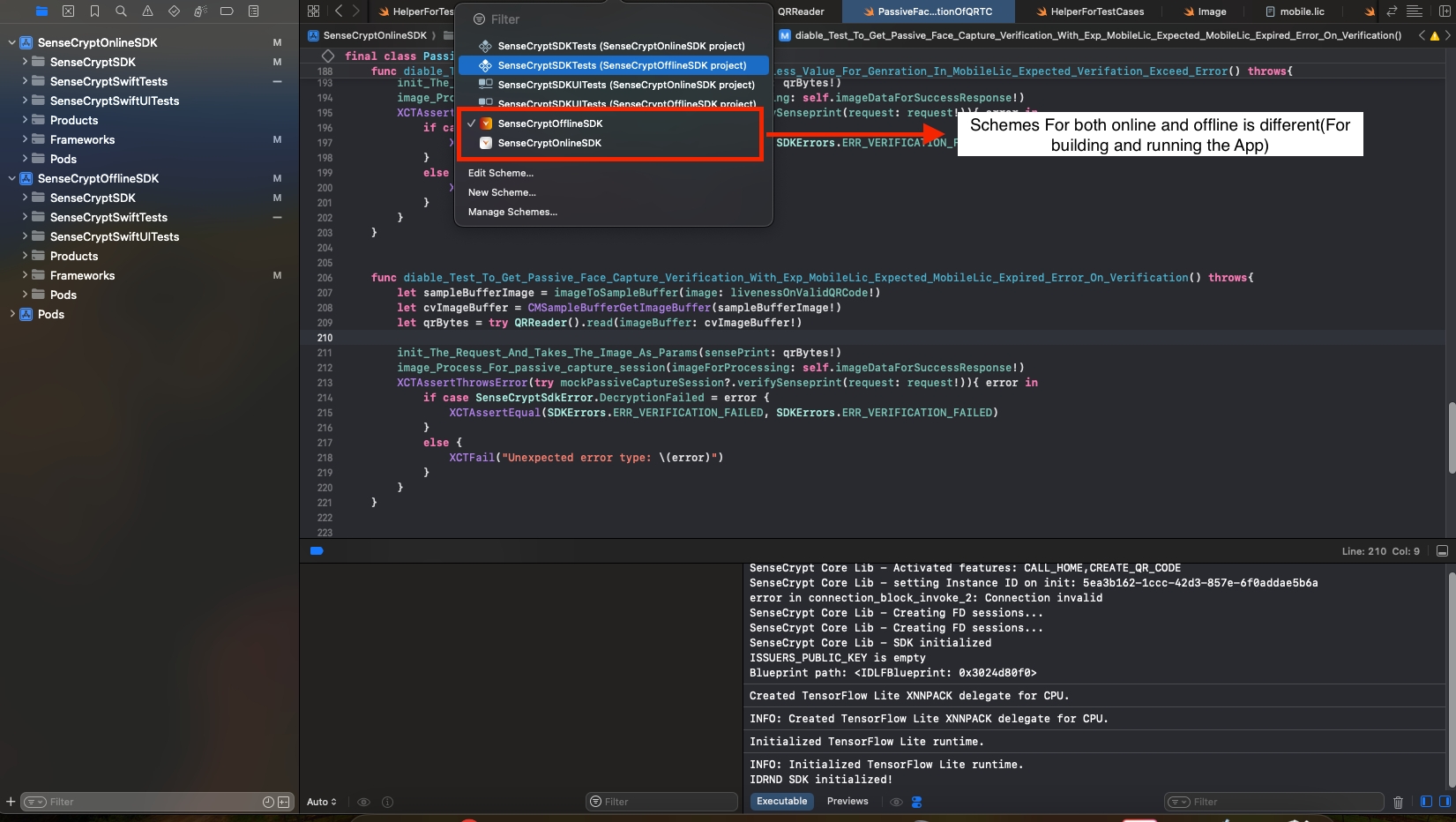The height and width of the screenshot is (822, 1456).
Task: Toggle the console pane visibility button
Action: tap(1445, 802)
